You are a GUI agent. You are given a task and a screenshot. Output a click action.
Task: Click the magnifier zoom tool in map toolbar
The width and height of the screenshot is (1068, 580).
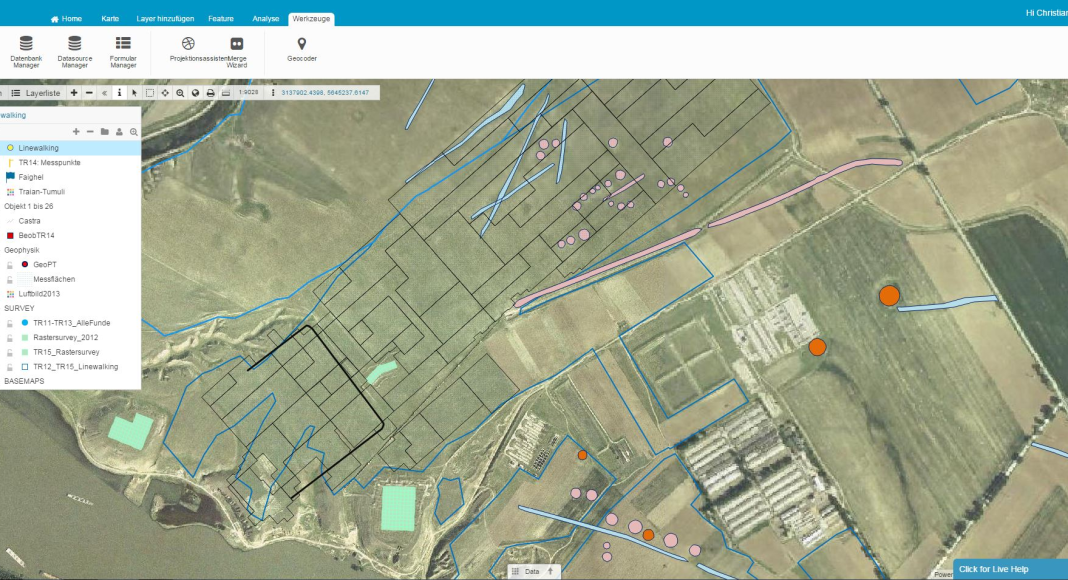pyautogui.click(x=180, y=93)
